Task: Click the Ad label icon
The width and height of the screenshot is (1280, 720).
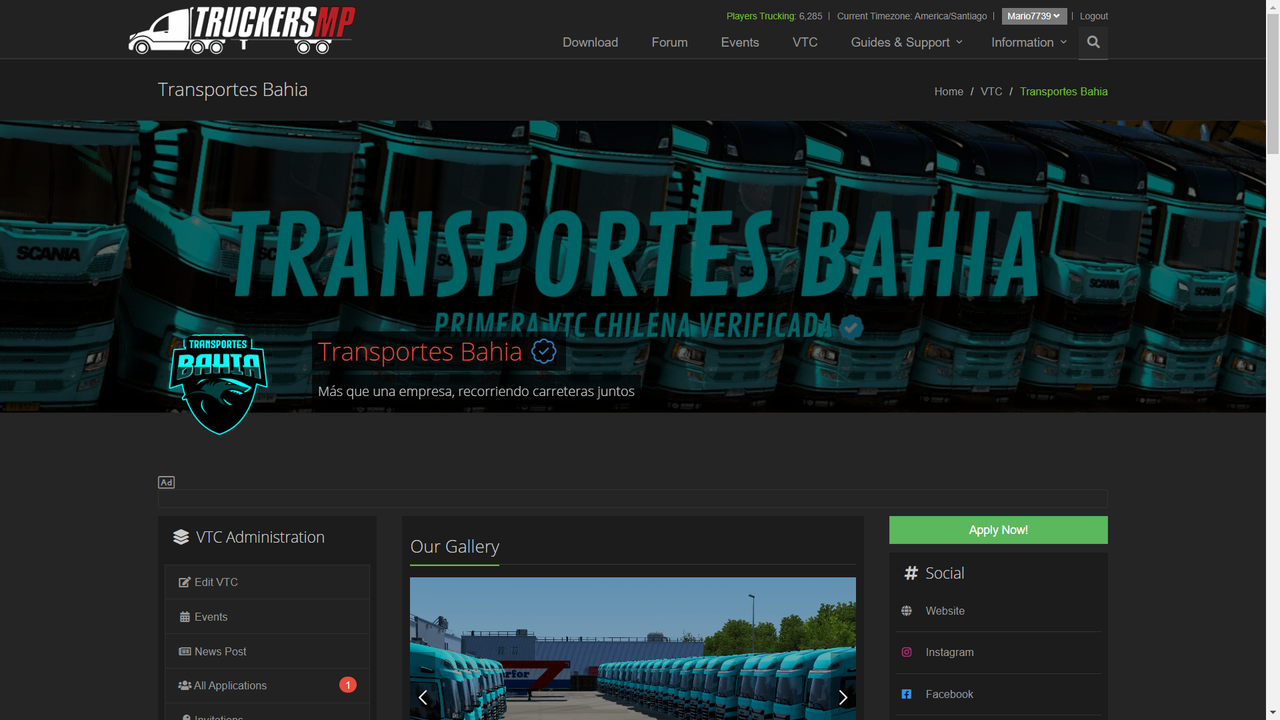Action: point(166,482)
